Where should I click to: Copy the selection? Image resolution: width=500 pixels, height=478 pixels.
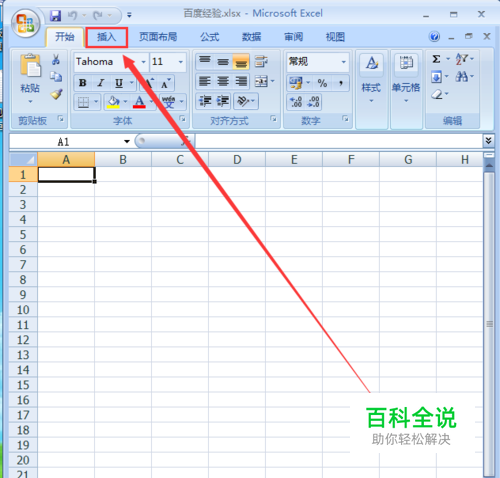(x=56, y=77)
